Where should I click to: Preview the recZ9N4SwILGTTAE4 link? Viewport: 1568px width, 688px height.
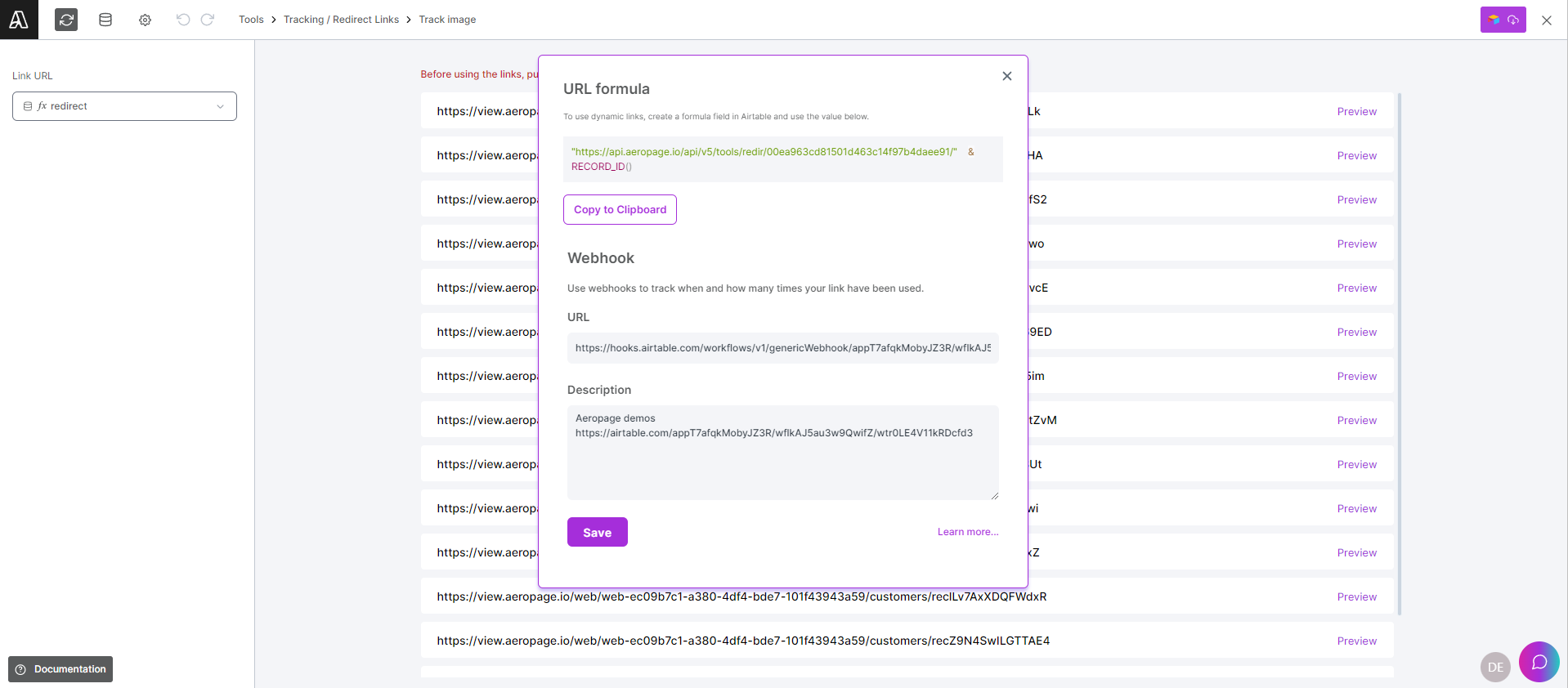point(1356,641)
